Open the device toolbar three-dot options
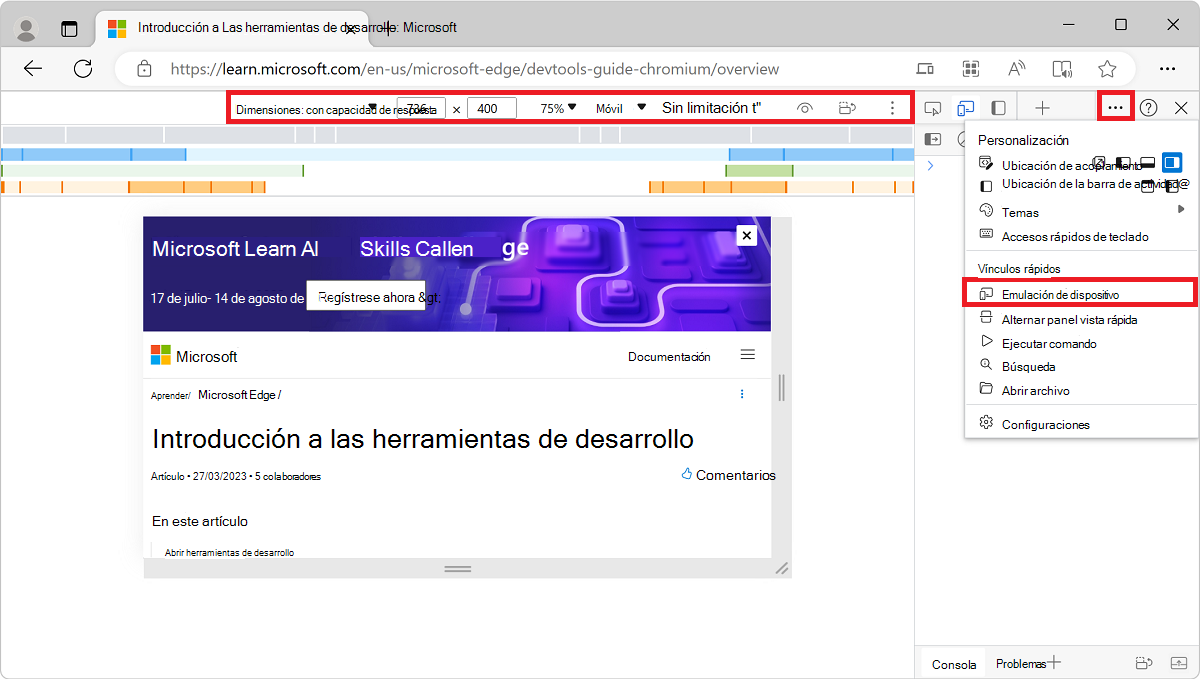This screenshot has height=679, width=1200. point(891,107)
